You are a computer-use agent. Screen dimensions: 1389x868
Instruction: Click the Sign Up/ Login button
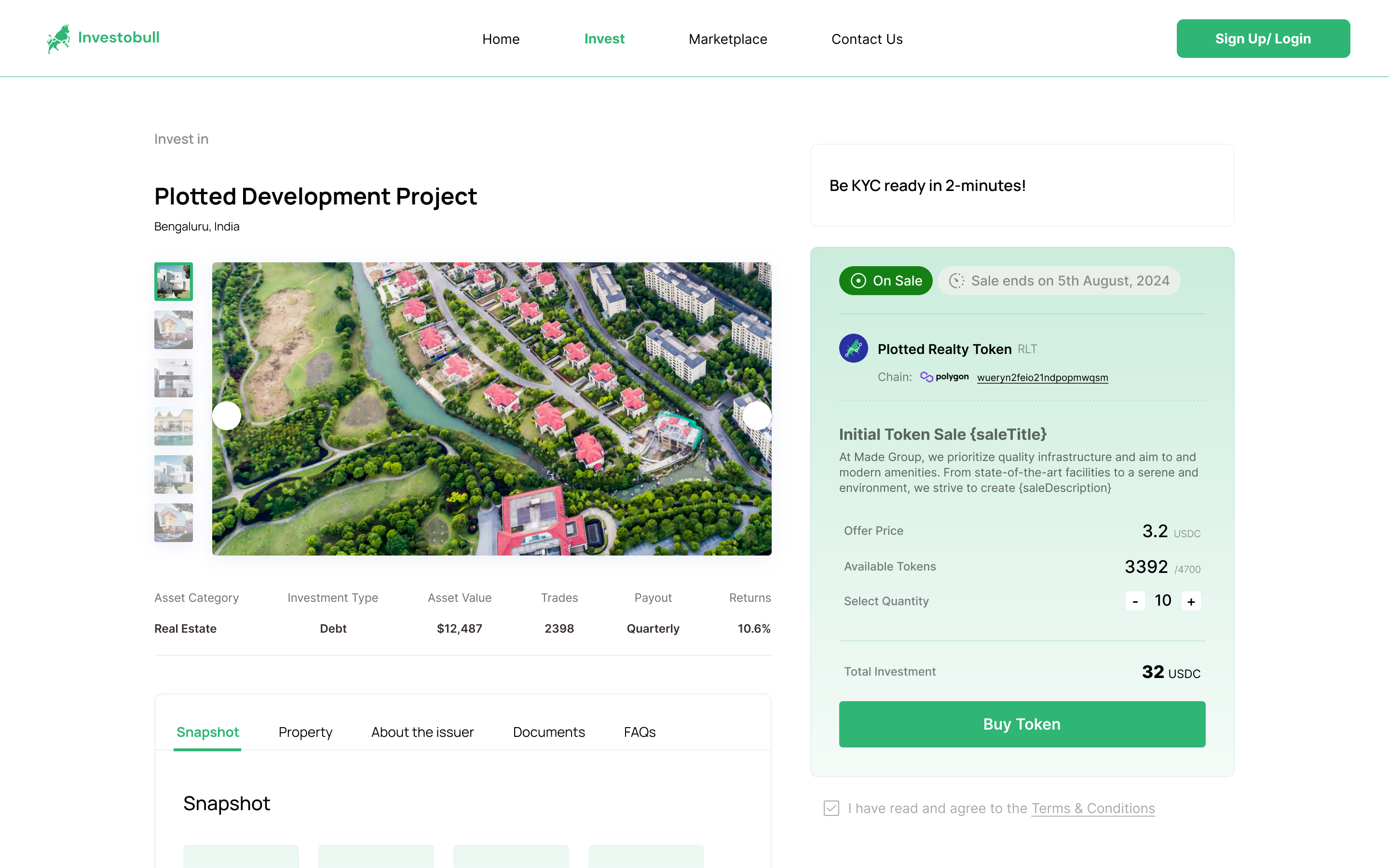(x=1263, y=39)
